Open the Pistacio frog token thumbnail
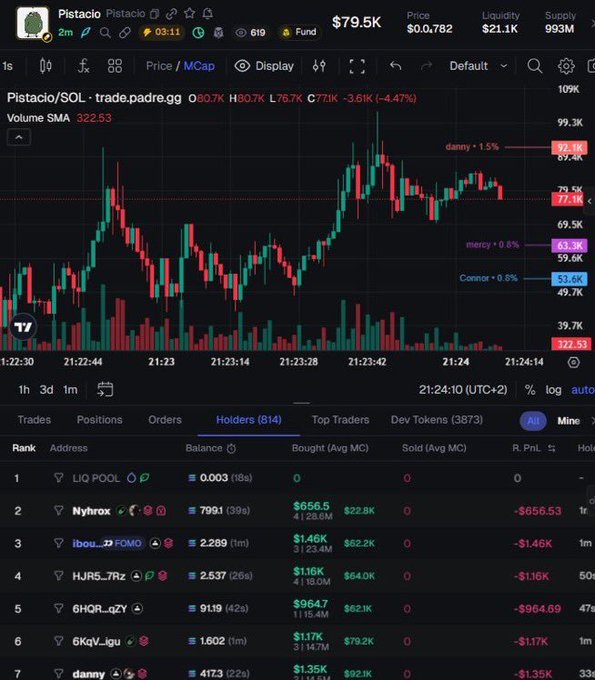Viewport: 595px width, 680px height. [x=33, y=23]
